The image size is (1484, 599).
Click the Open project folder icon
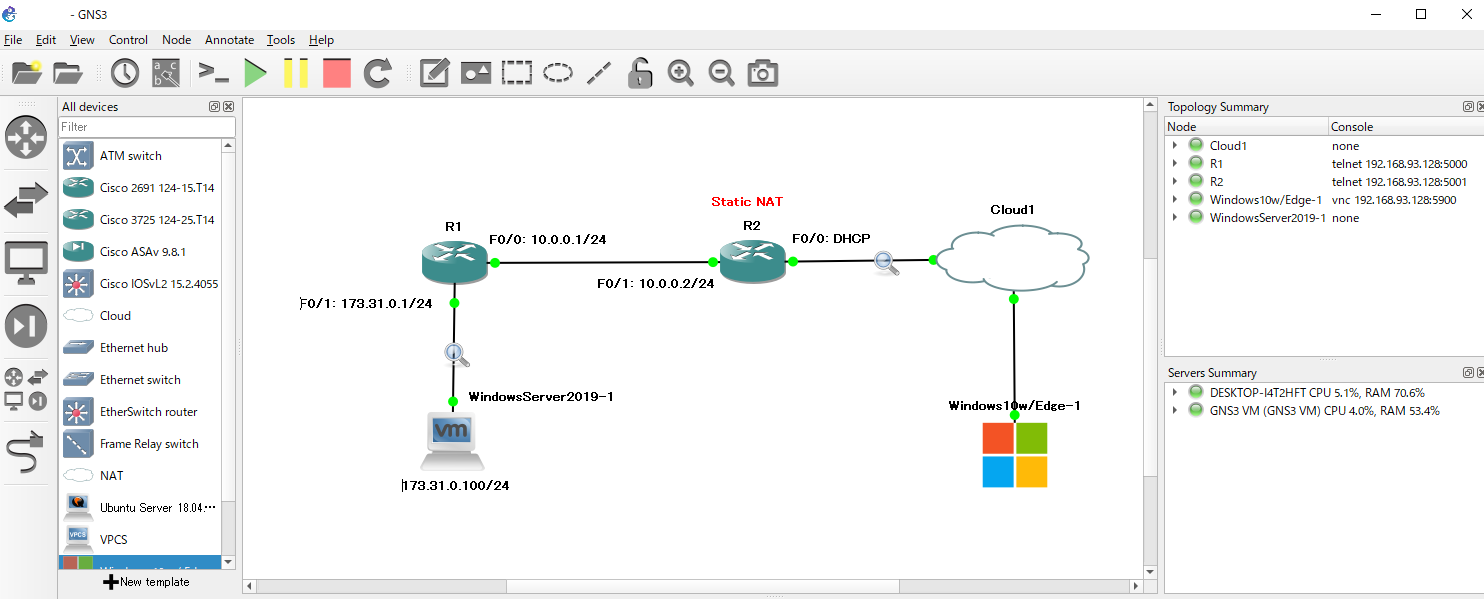coord(68,73)
